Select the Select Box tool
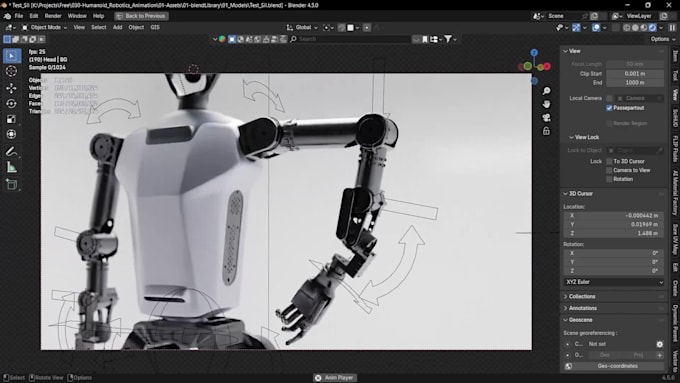The height and width of the screenshot is (383, 680). (x=12, y=56)
